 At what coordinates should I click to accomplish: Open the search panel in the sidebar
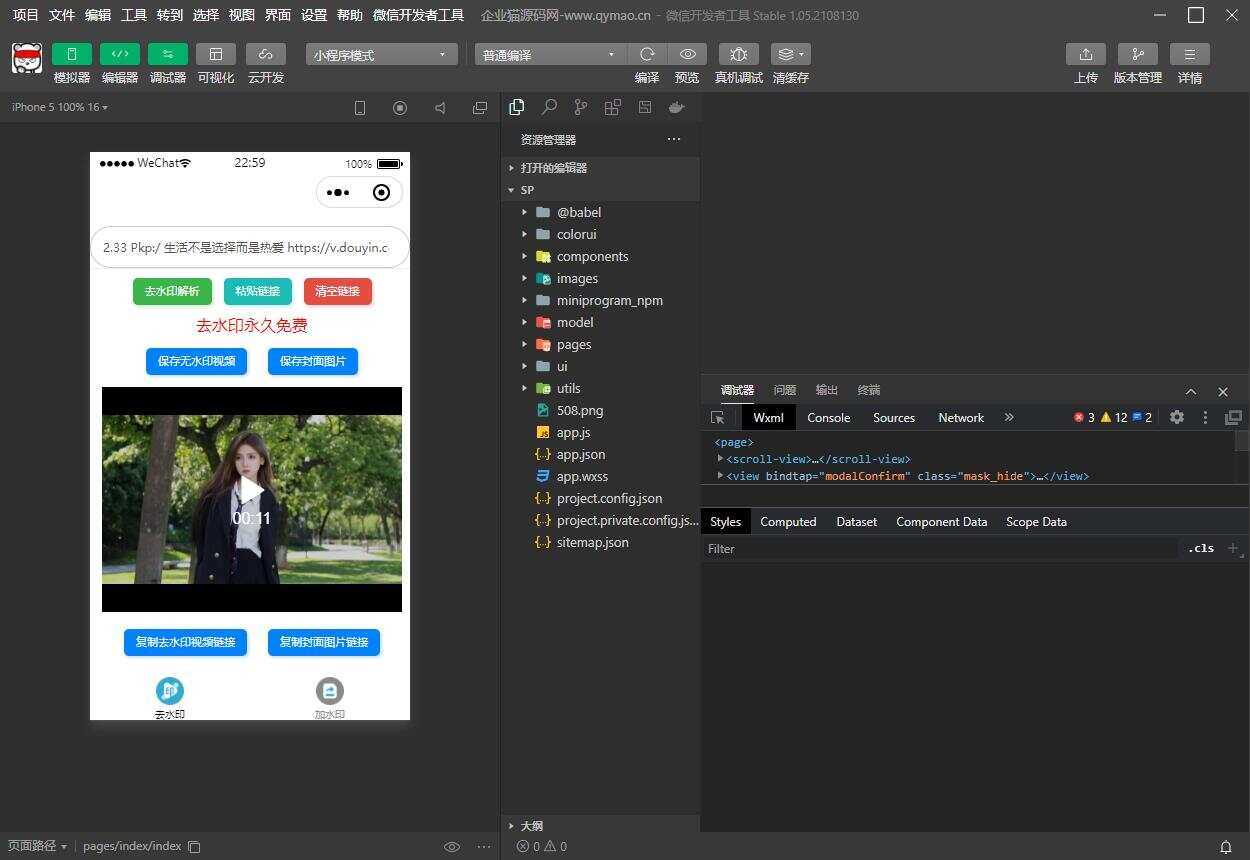(x=548, y=107)
